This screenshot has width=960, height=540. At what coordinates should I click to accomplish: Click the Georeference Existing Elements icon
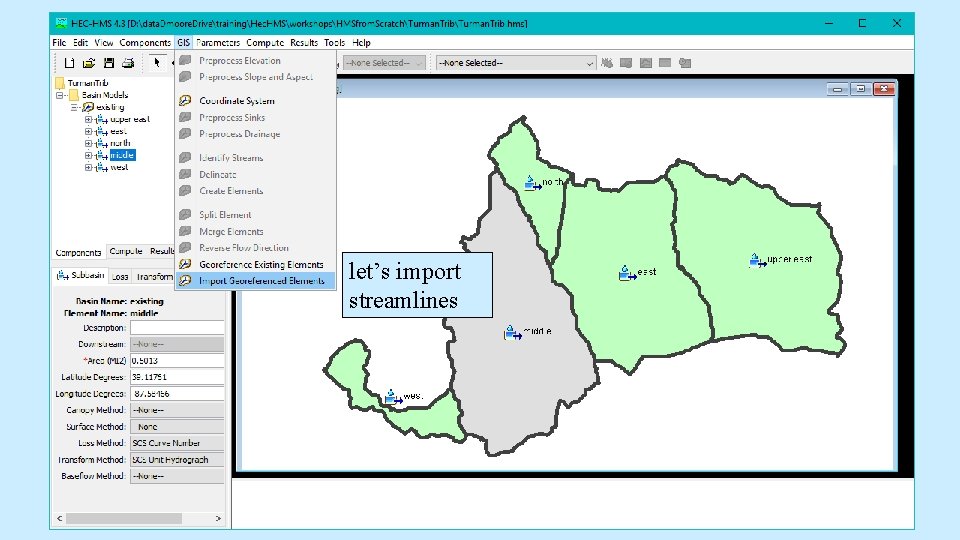tap(185, 264)
